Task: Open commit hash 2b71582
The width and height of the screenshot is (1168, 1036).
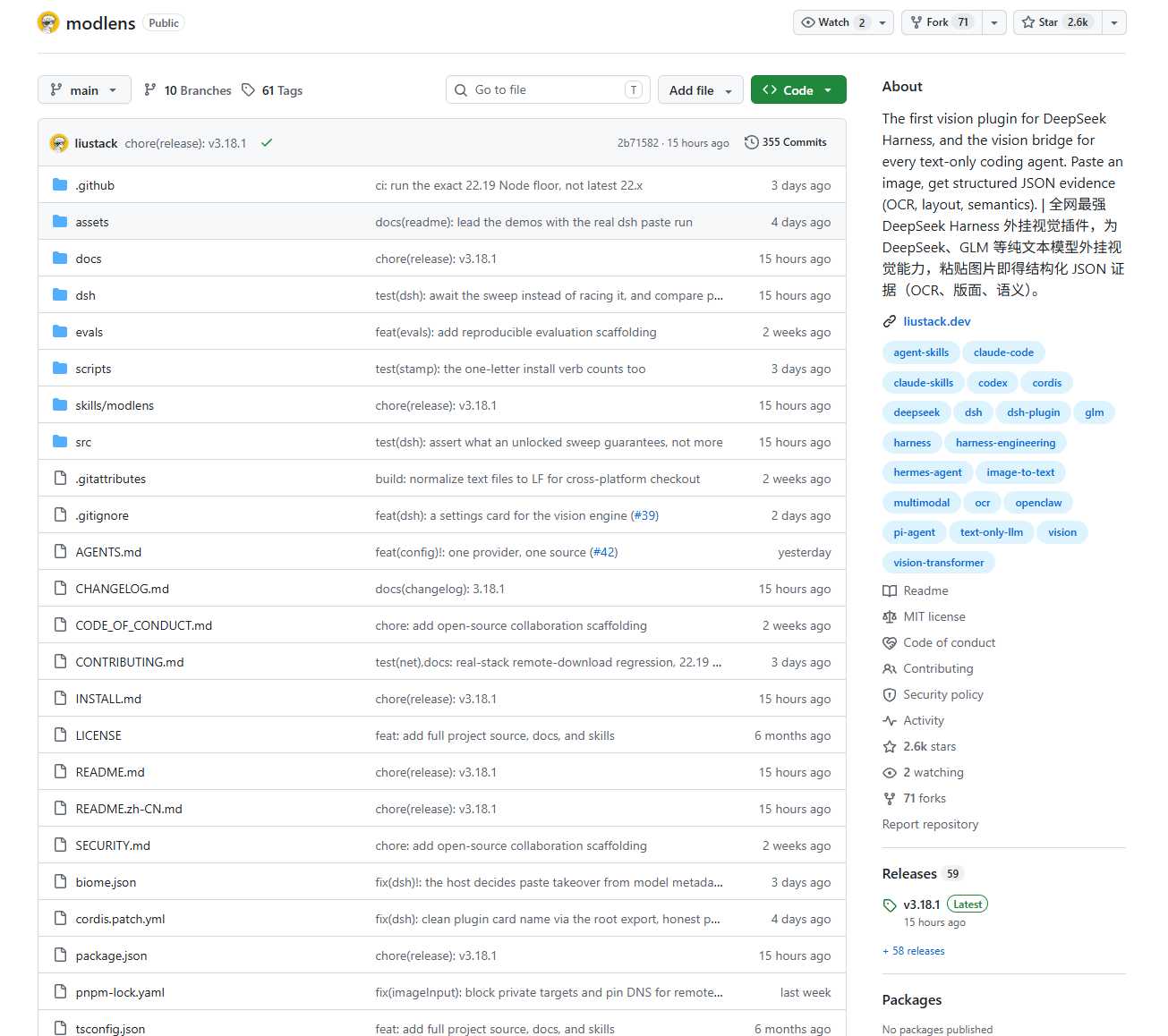Action: (x=637, y=143)
